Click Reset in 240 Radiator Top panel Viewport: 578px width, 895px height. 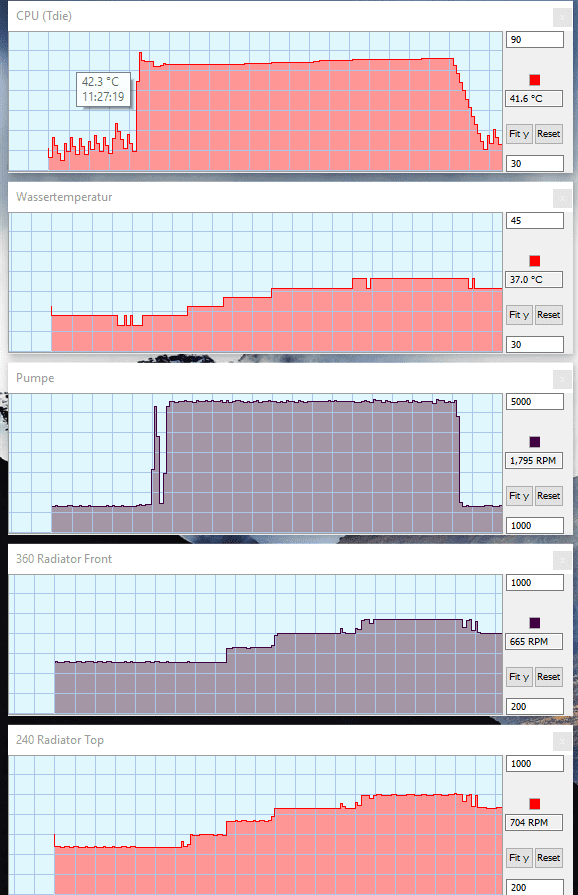point(549,858)
